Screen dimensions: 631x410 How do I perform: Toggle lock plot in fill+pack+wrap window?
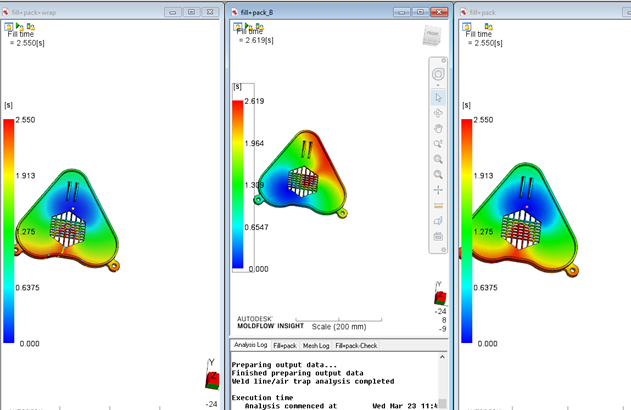(x=31, y=27)
